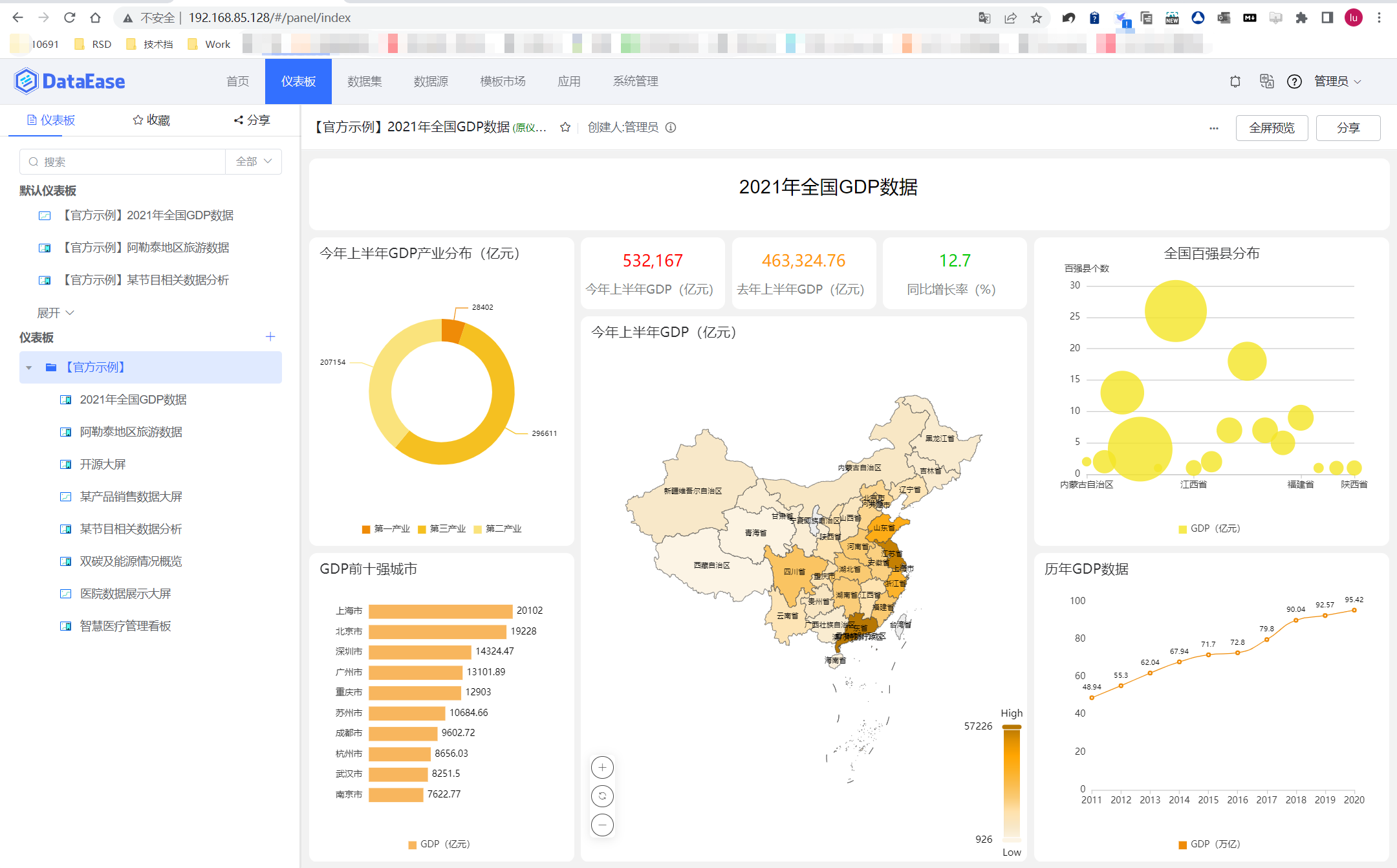
Task: Click the DataEase logo
Action: point(70,81)
